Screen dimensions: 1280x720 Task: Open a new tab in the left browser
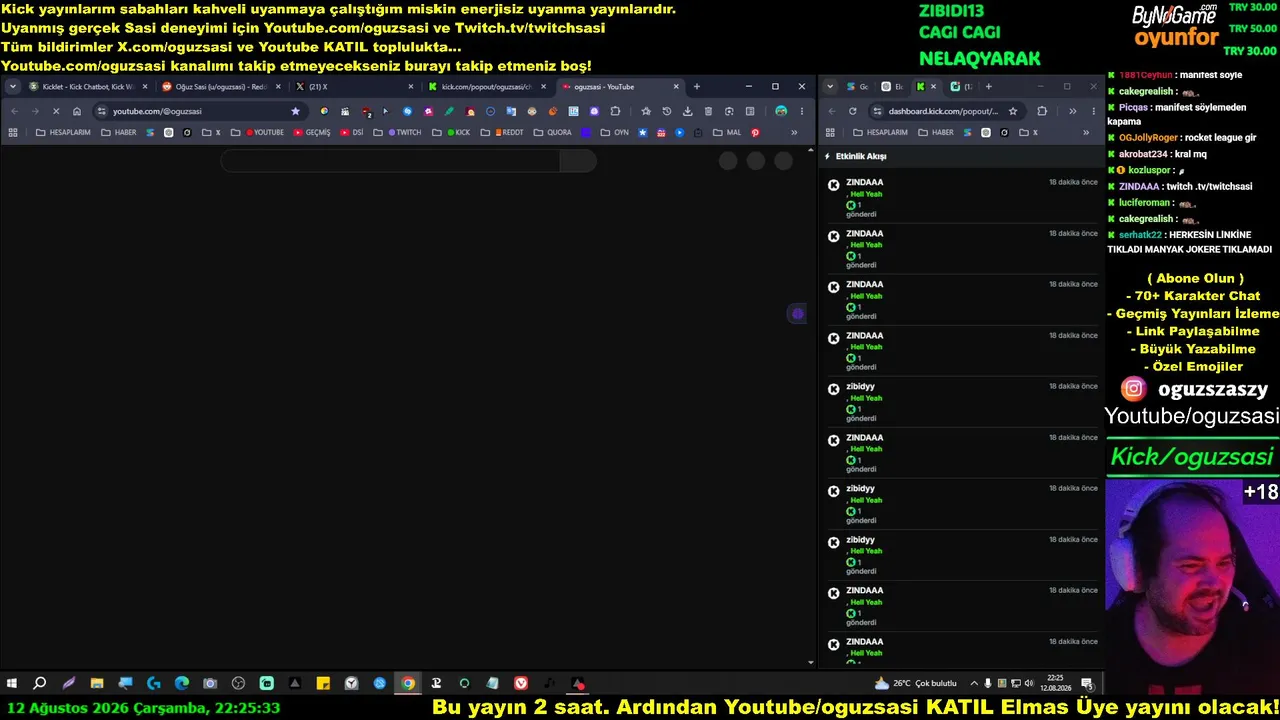pos(697,87)
